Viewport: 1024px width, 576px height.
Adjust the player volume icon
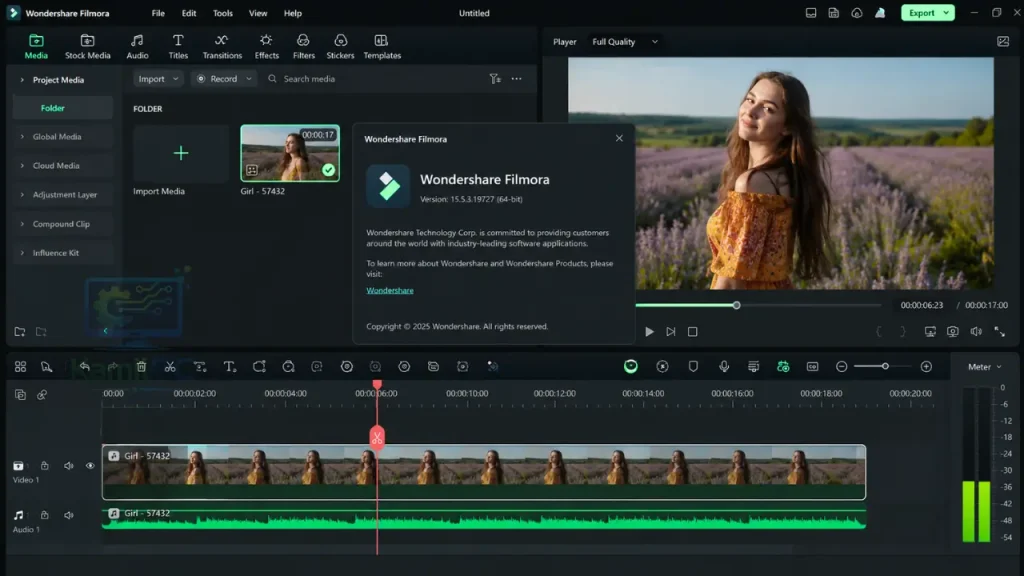click(x=976, y=332)
